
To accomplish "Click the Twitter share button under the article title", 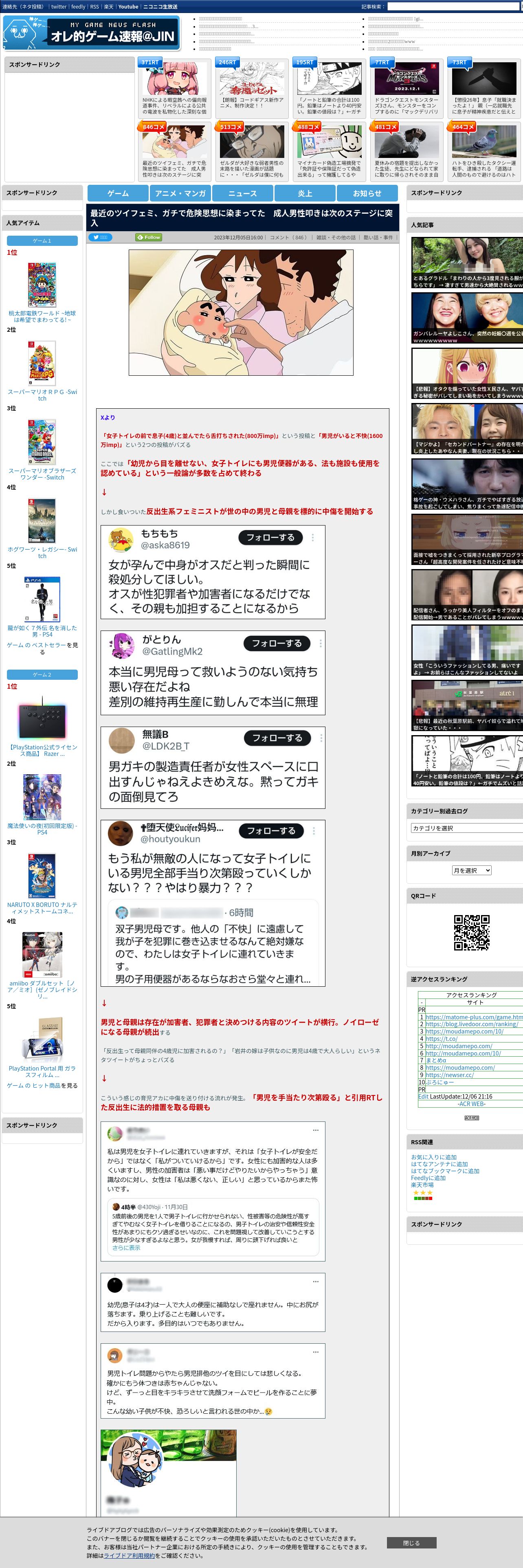I will point(101,237).
